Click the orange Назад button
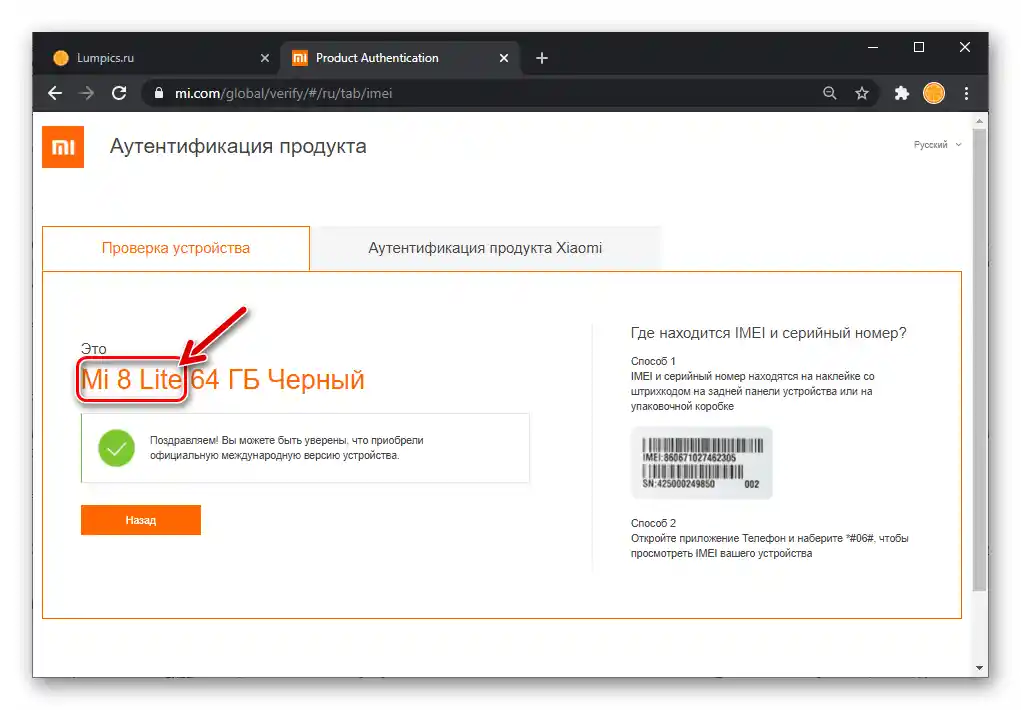The height and width of the screenshot is (710, 1021). point(141,520)
